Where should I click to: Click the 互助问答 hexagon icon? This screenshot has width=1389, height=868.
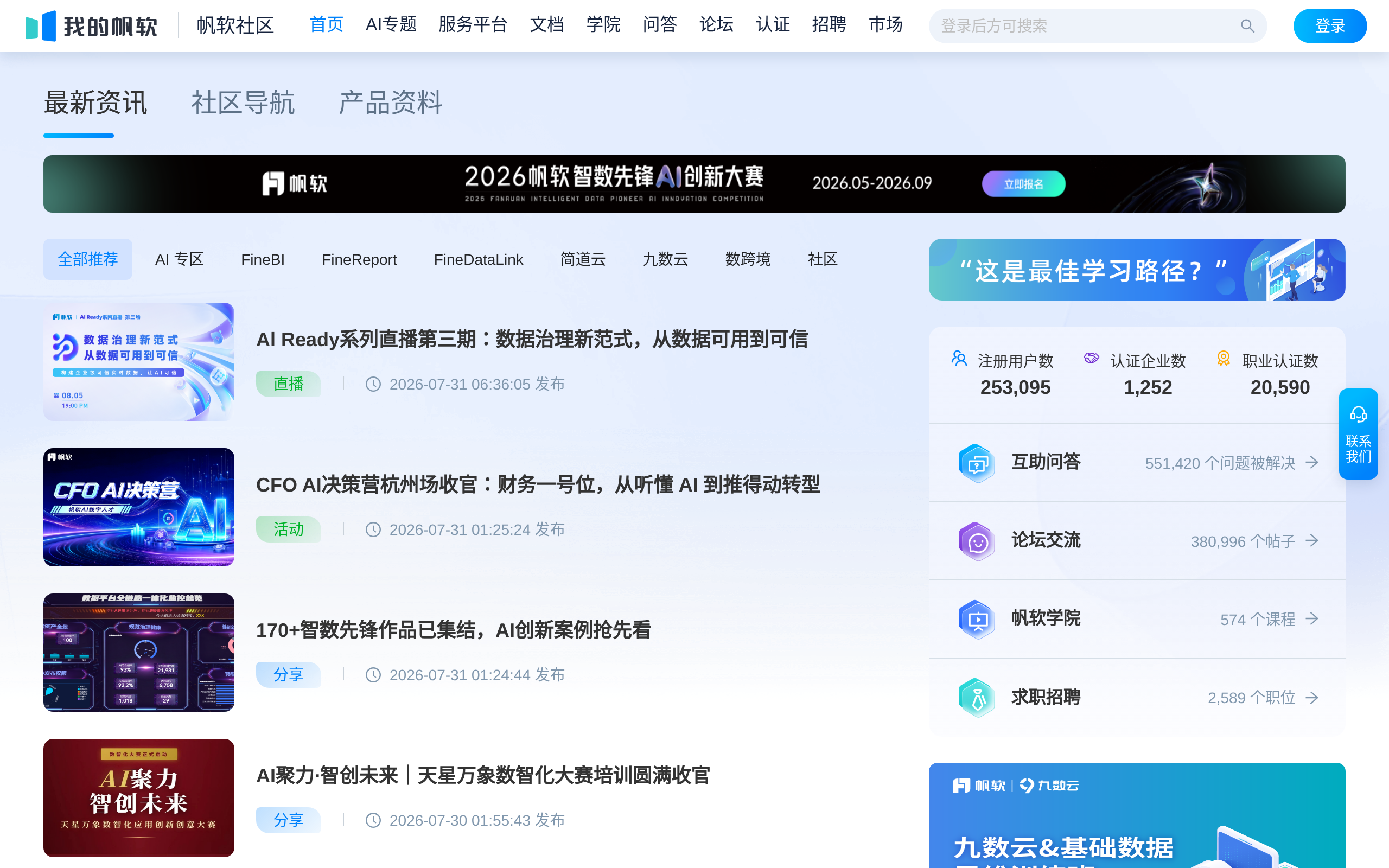coord(976,463)
